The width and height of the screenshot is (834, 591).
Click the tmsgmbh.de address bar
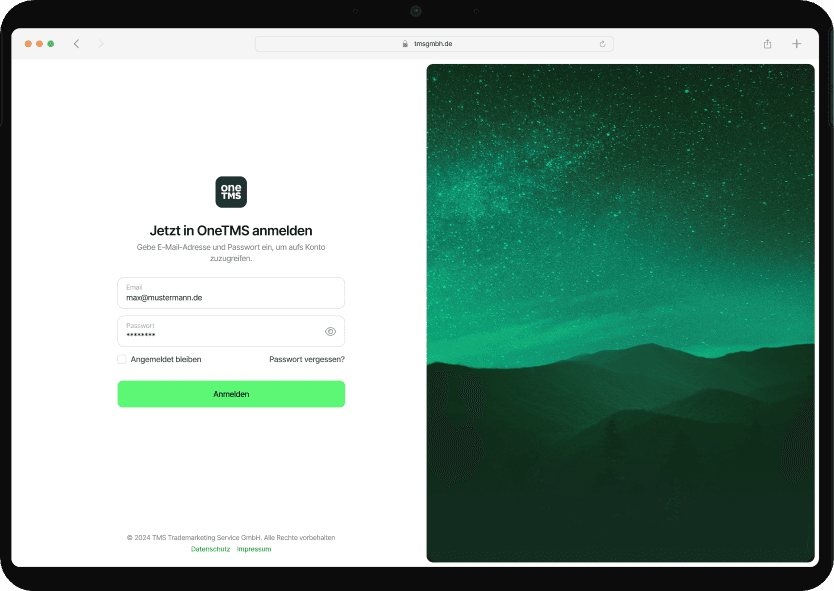[x=434, y=44]
